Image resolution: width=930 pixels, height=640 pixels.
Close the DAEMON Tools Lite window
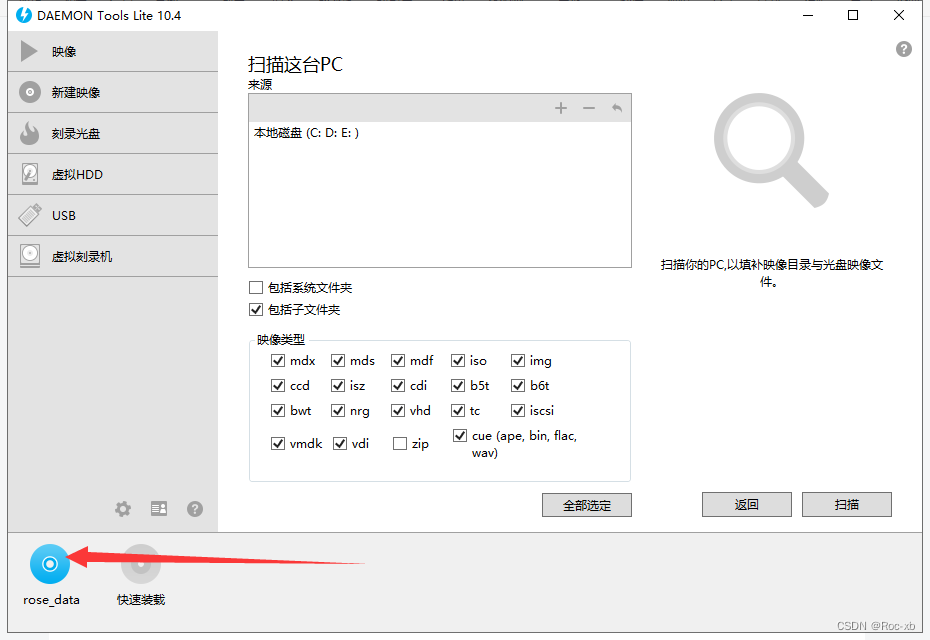click(899, 15)
